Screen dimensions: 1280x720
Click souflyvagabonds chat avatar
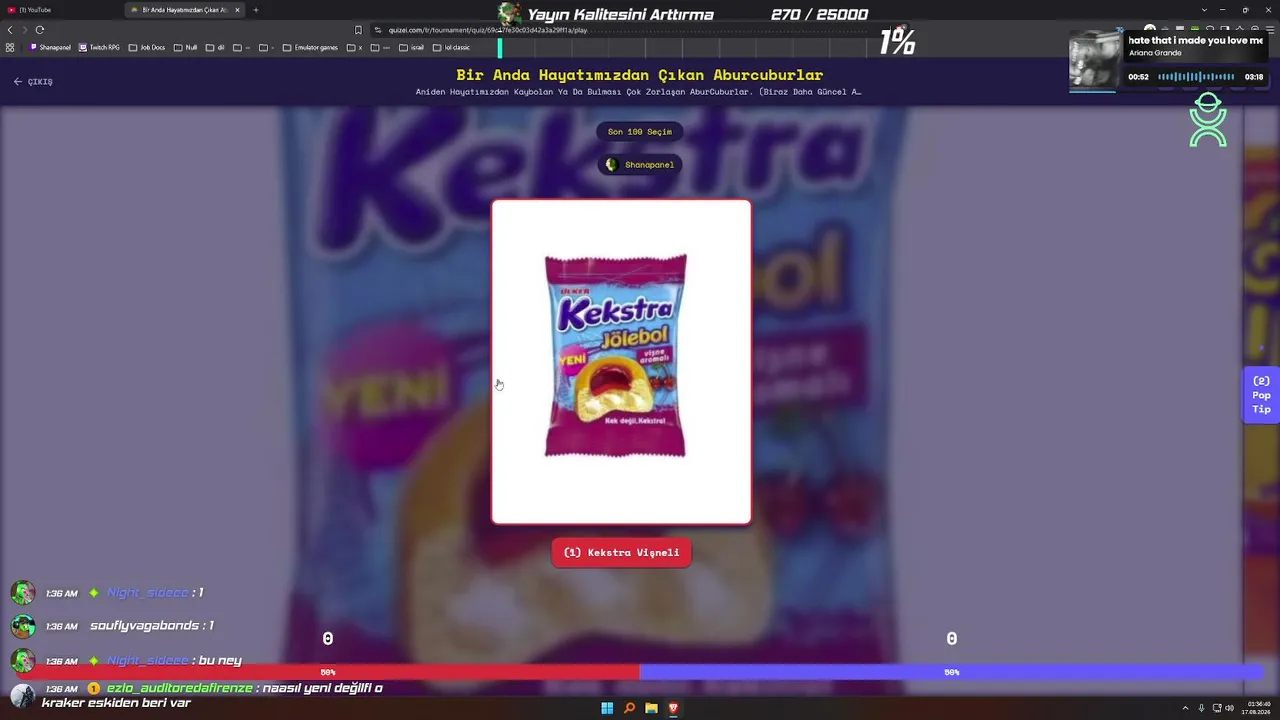tap(23, 626)
